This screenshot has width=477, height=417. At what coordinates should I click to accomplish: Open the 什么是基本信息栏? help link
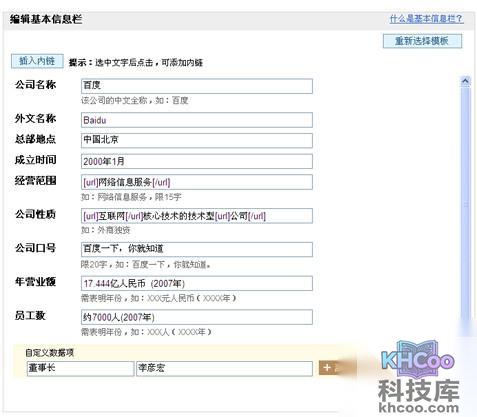[x=426, y=19]
